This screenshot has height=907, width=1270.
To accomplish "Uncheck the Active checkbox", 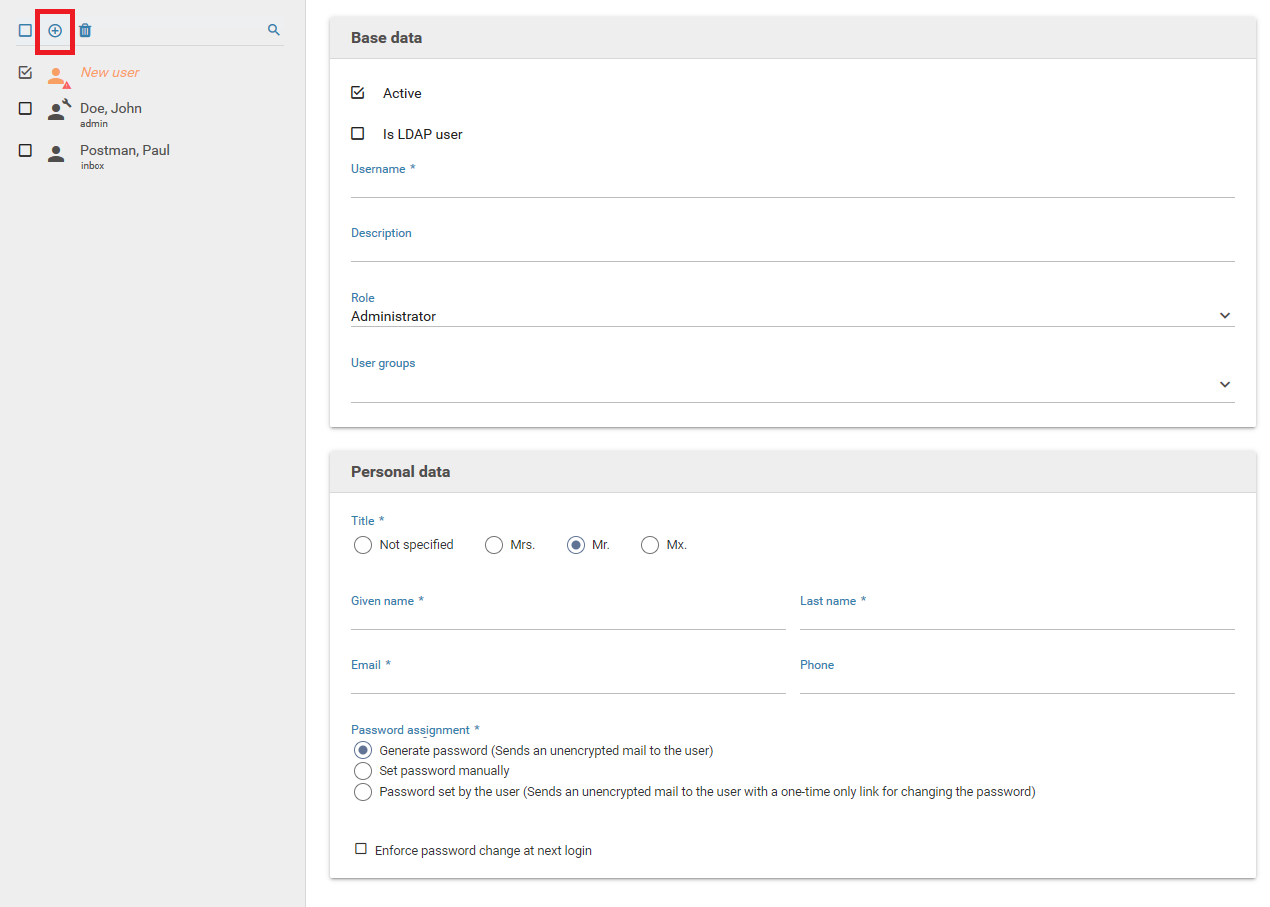I will [358, 93].
